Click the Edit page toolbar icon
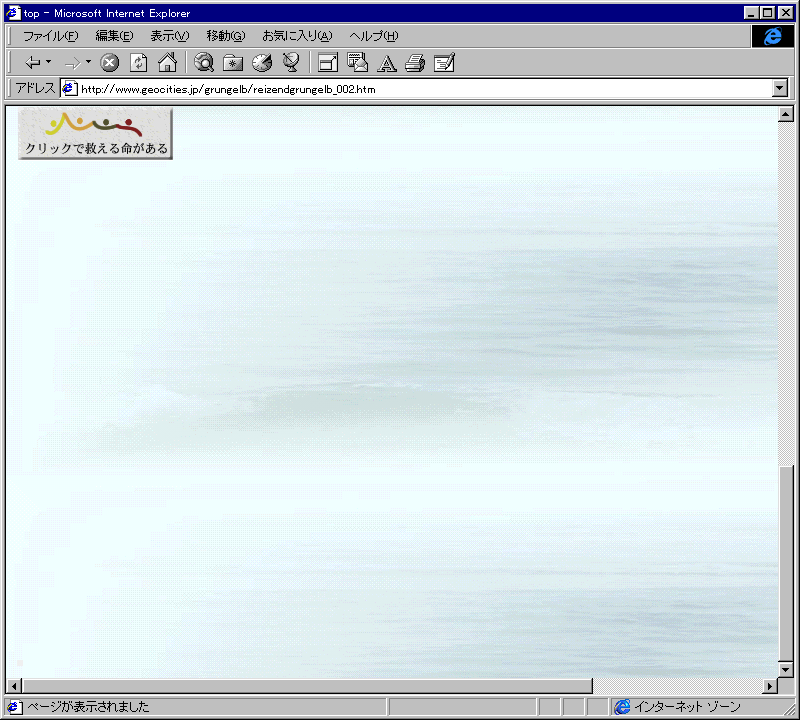The image size is (800, 720). point(444,63)
